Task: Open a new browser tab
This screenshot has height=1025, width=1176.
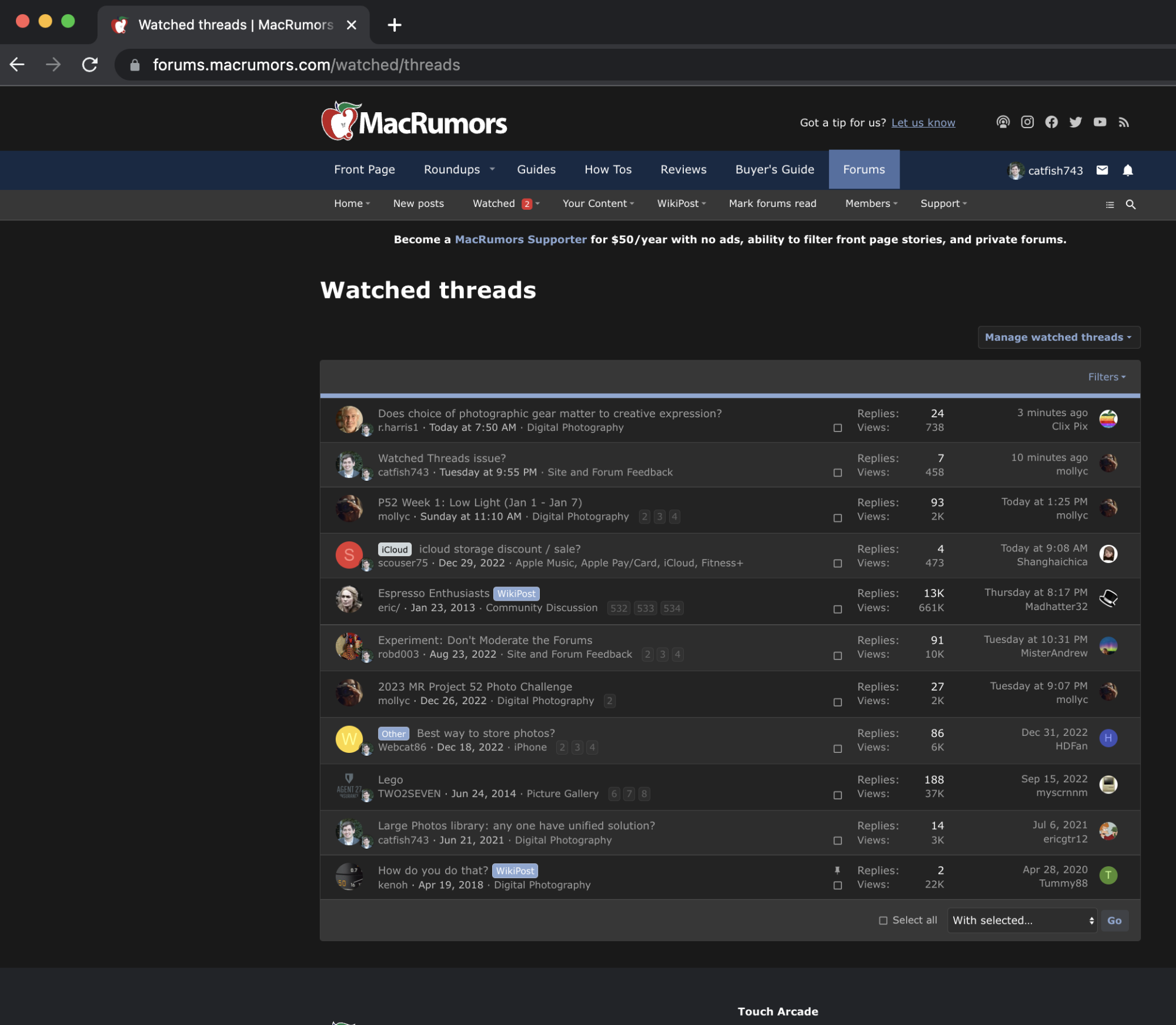Action: (x=395, y=25)
